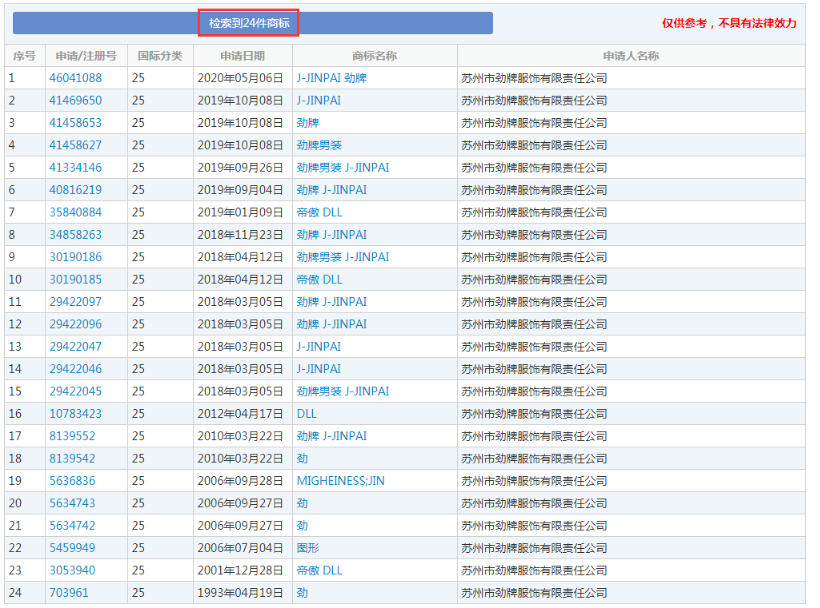Screen dimensions: 820x608
Task: Click the '图形' trademark name
Action: click(x=308, y=548)
